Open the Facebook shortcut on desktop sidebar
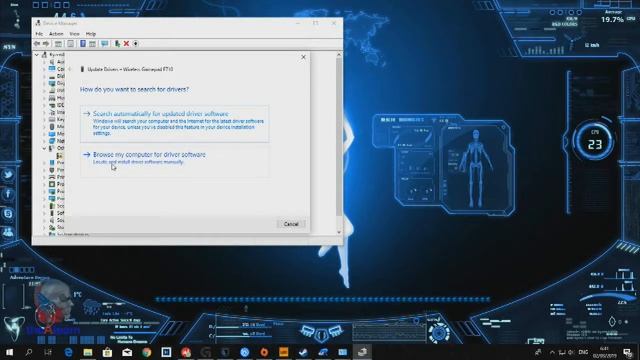The height and width of the screenshot is (360, 640). (x=8, y=194)
